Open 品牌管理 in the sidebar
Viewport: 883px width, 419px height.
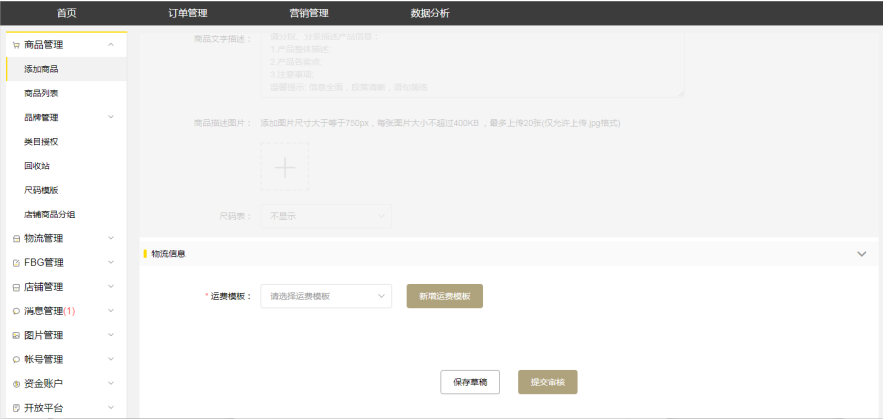point(41,118)
